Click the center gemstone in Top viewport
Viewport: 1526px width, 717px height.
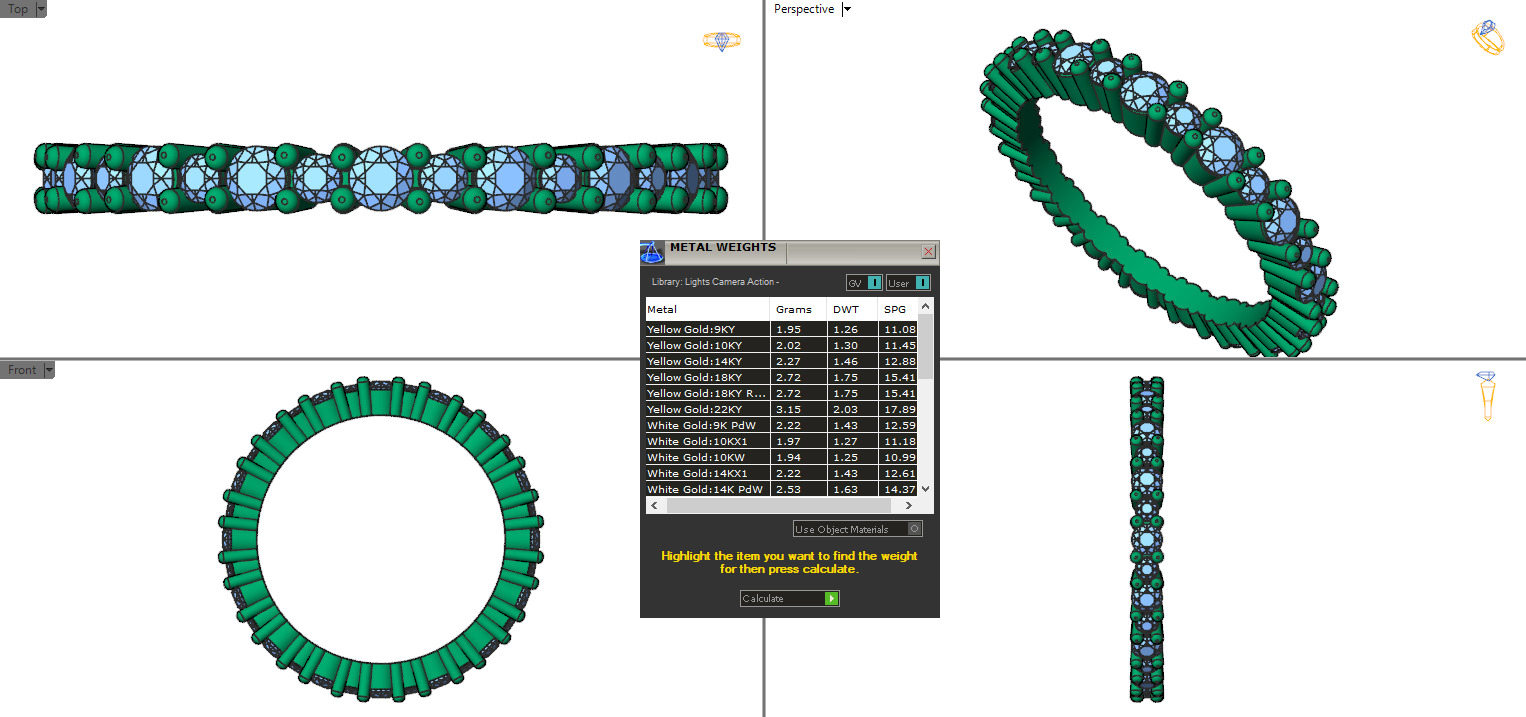tap(380, 178)
